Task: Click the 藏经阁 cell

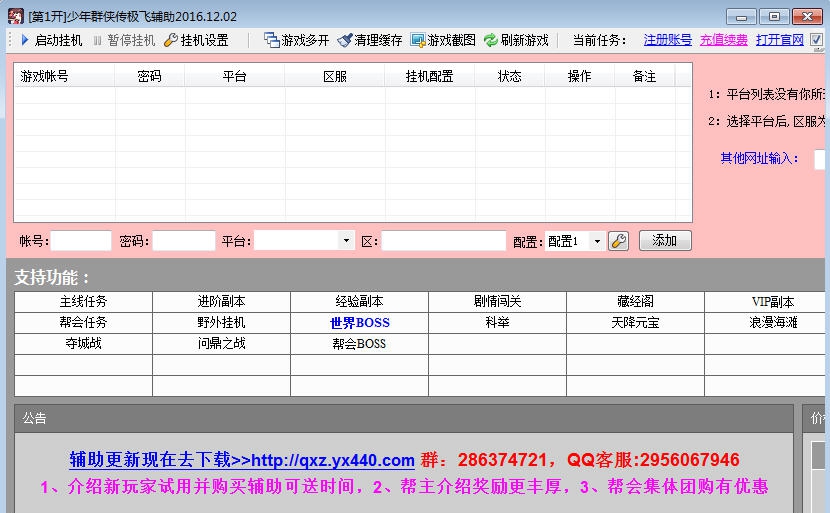Action: 635,302
